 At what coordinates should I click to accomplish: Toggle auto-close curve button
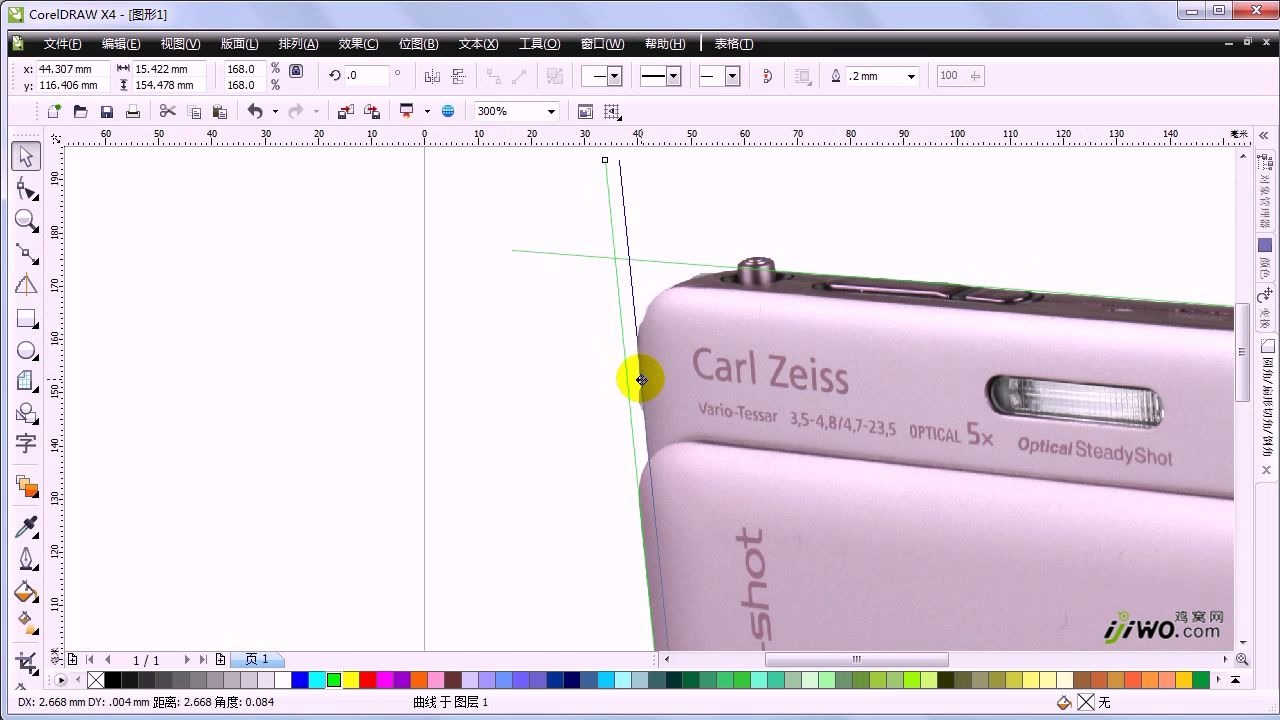tap(768, 76)
